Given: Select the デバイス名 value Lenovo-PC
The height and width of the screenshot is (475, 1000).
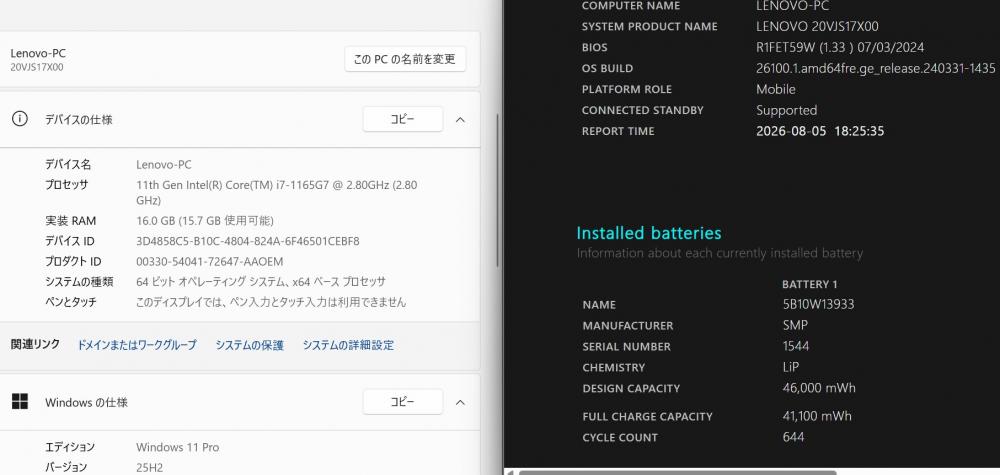Looking at the screenshot, I should point(164,164).
